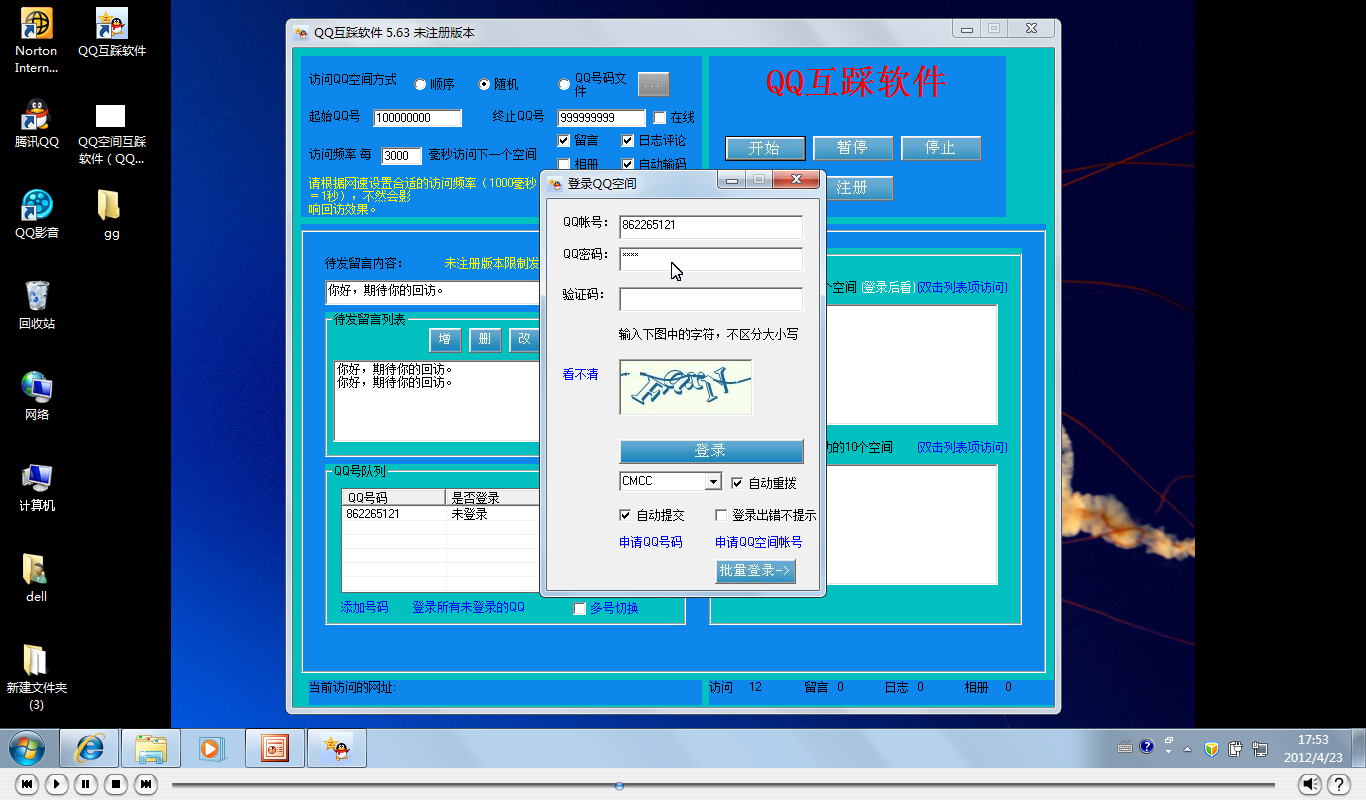Image resolution: width=1366 pixels, height=800 pixels.
Task: Toggle the 自动提交 checkbox
Action: (626, 516)
